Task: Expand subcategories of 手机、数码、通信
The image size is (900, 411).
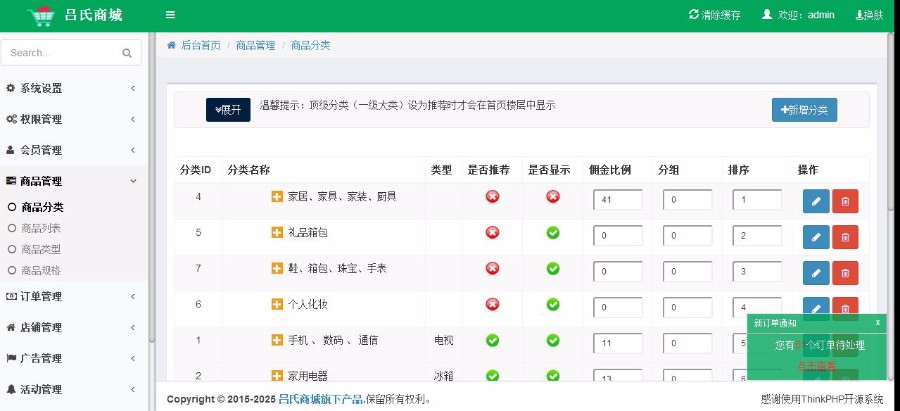Action: pos(277,340)
